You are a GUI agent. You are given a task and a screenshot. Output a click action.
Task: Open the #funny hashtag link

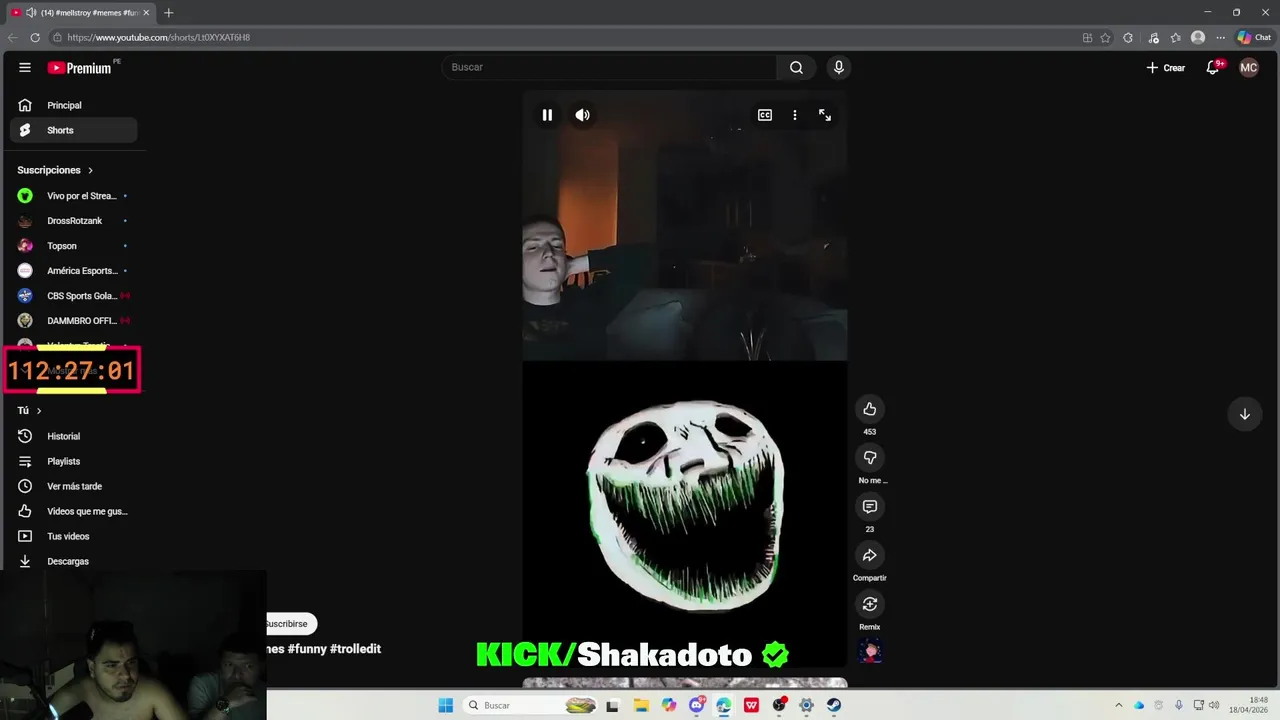pyautogui.click(x=307, y=649)
